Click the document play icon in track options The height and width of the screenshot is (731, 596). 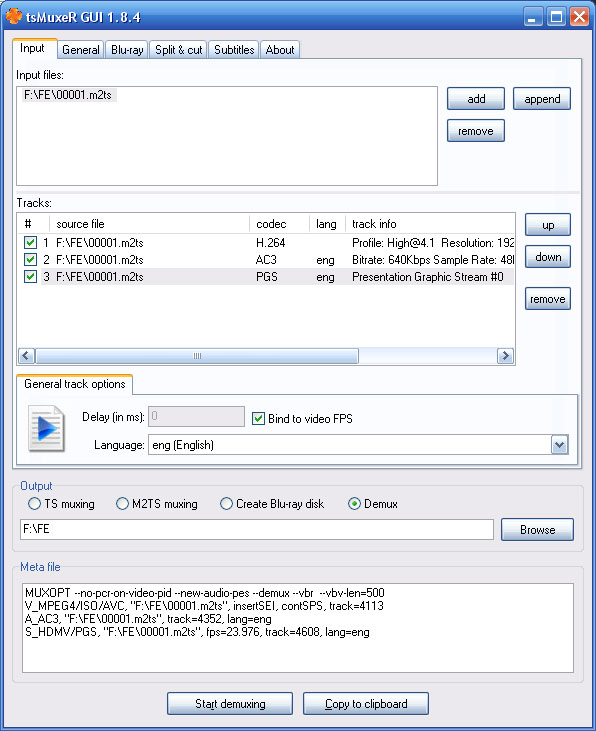(x=46, y=428)
